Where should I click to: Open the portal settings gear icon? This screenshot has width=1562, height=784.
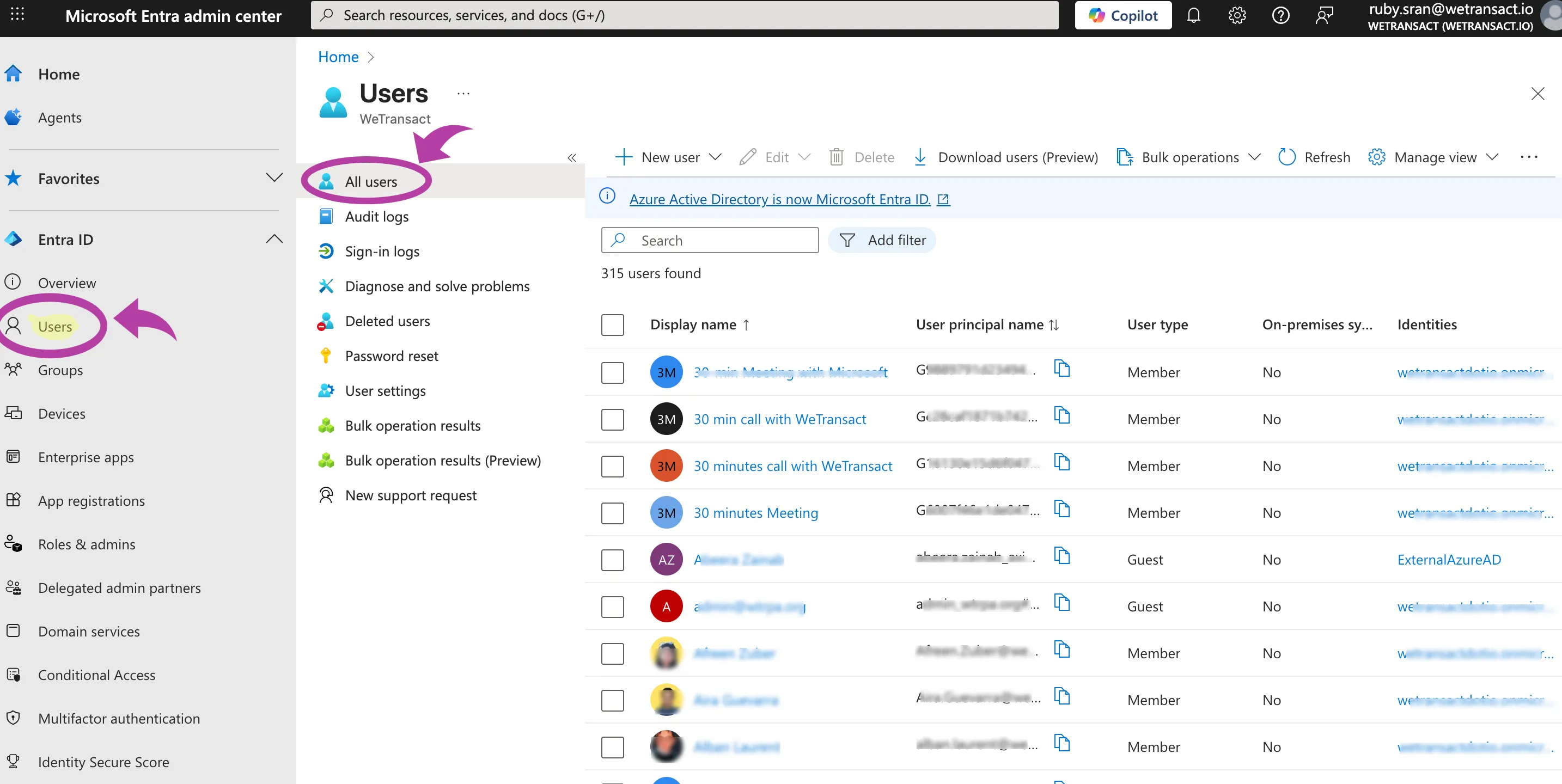point(1237,15)
